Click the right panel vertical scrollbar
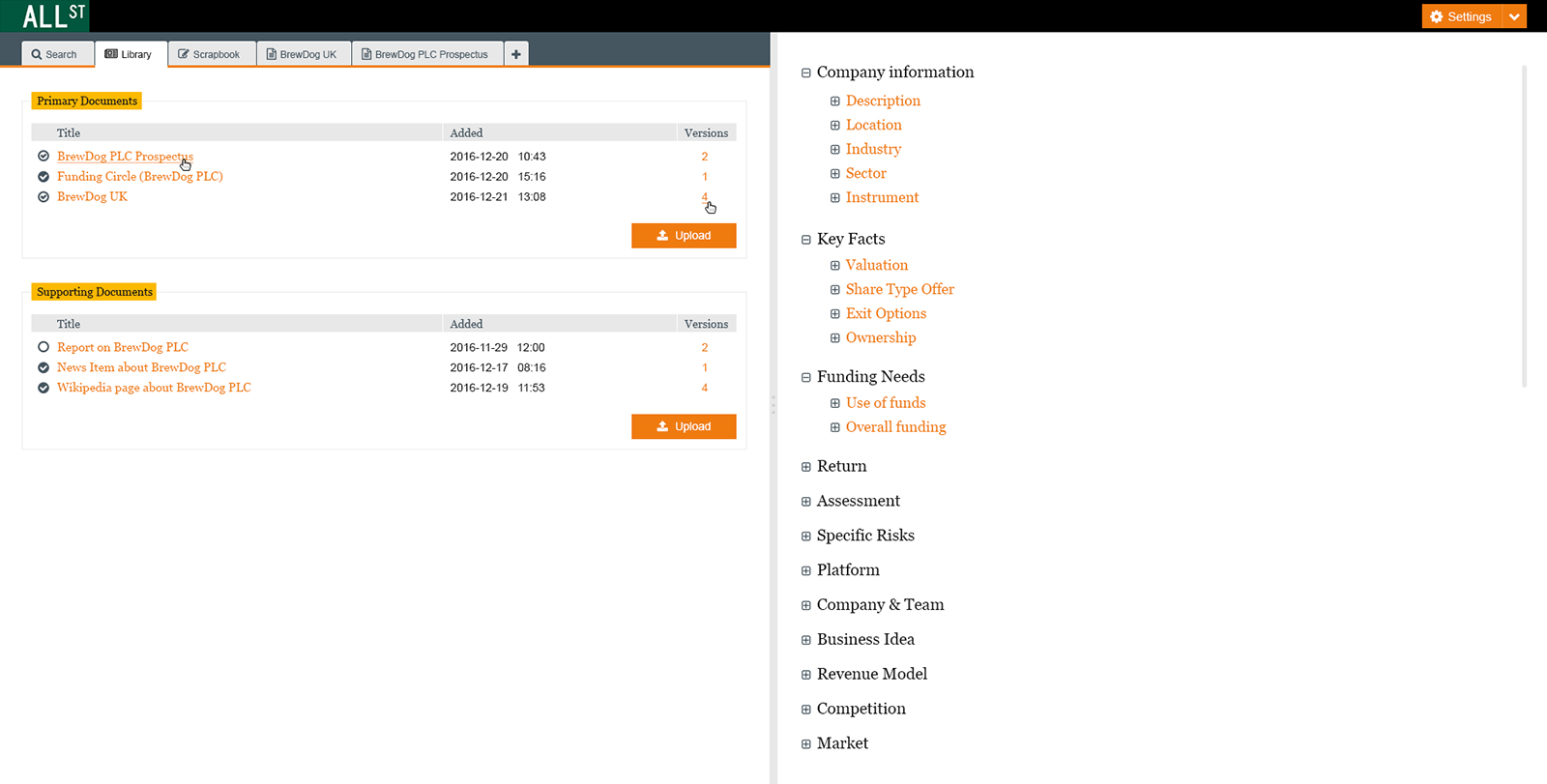This screenshot has height=784, width=1547. 1524,226
